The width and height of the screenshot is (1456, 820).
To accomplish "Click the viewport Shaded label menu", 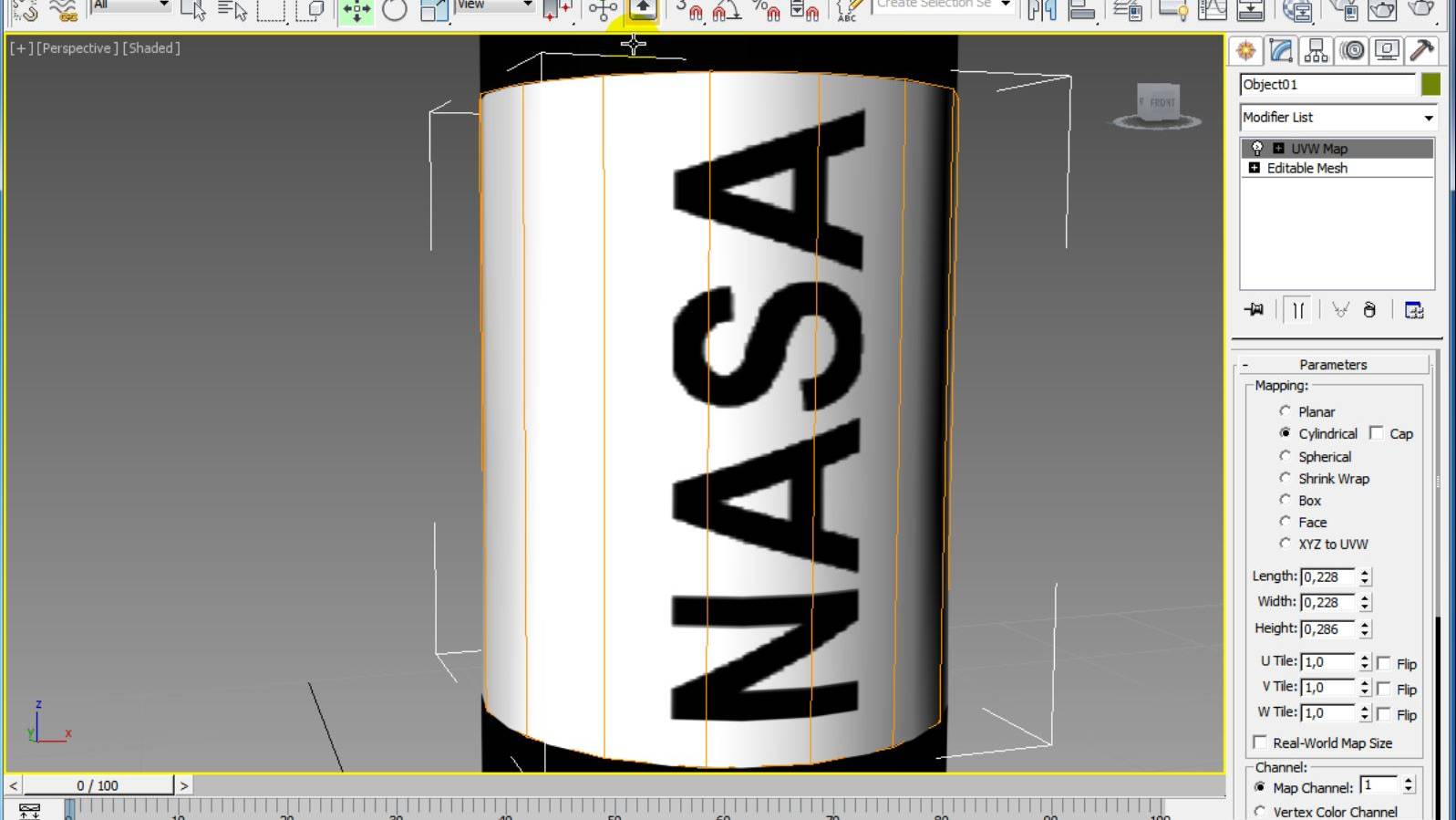I will [151, 48].
